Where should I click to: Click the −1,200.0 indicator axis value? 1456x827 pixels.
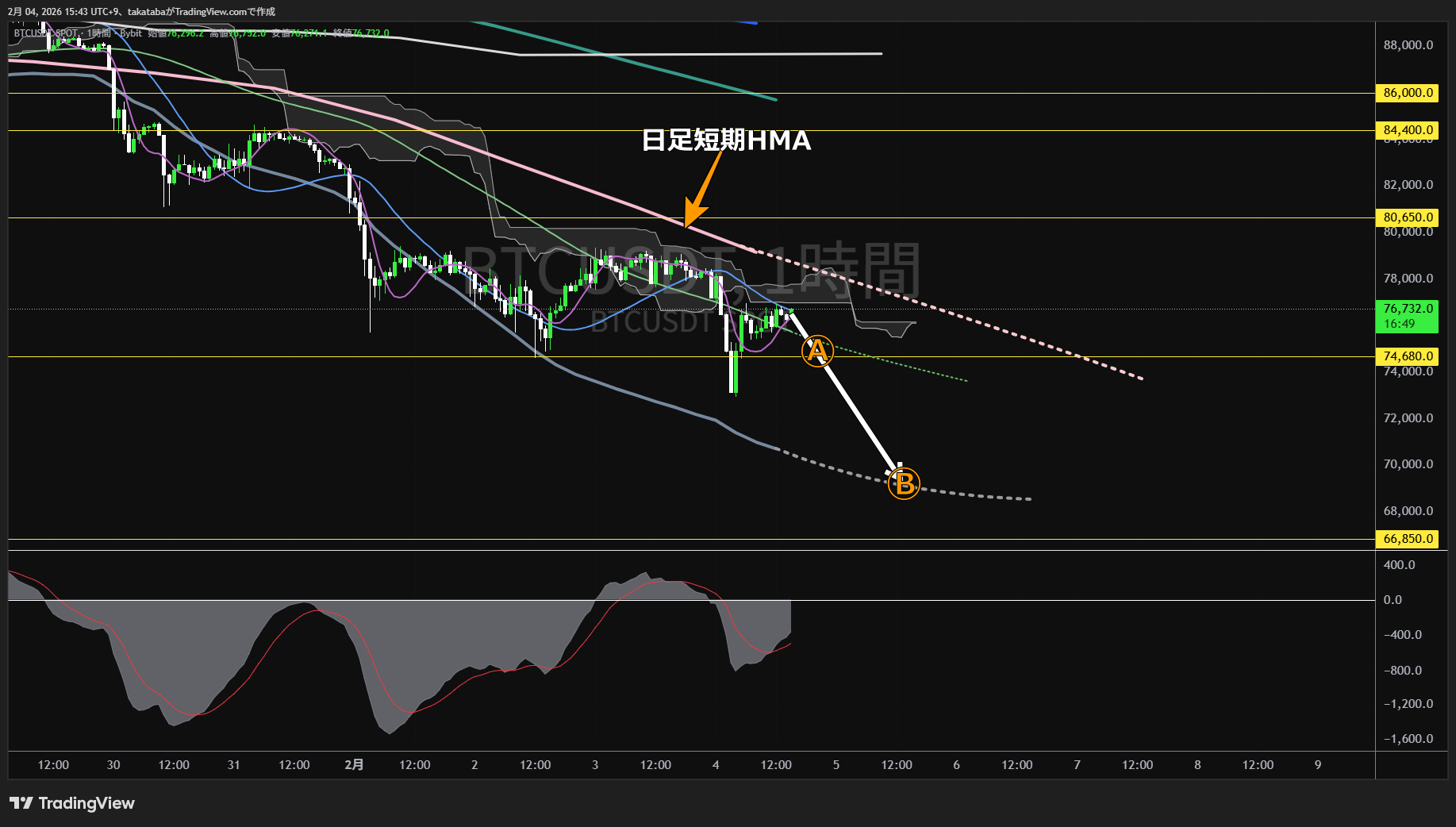(x=1408, y=704)
